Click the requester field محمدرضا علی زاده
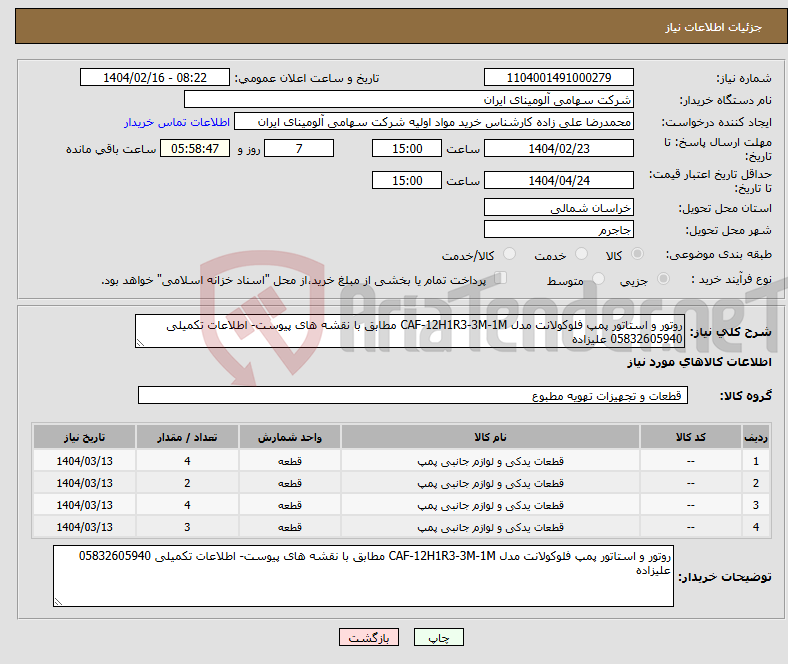Viewport: 788px width, 664px height. [434, 122]
